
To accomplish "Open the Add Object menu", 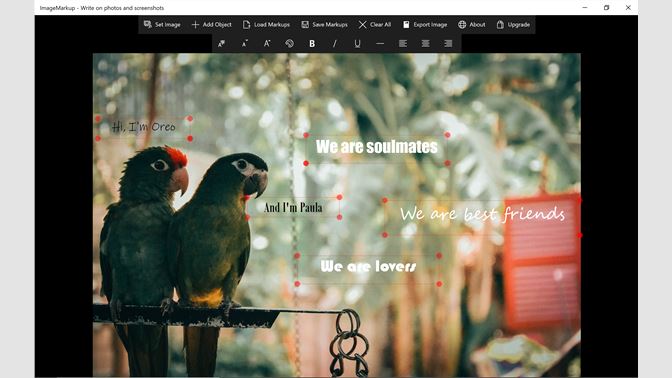I will click(x=212, y=25).
